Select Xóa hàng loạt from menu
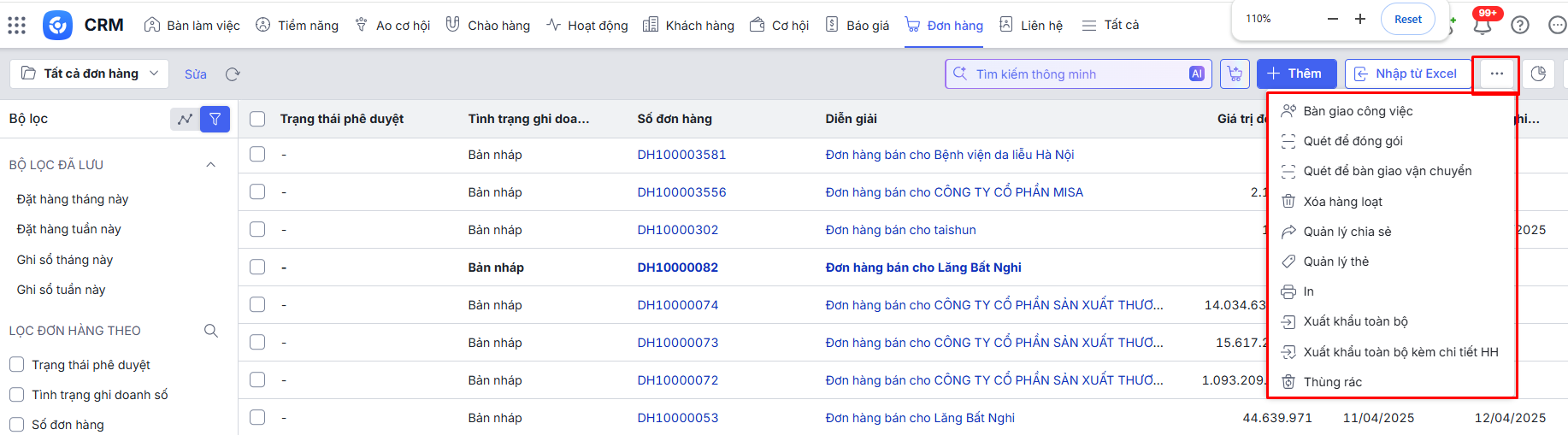Viewport: 1568px width, 435px height. pos(1342,202)
